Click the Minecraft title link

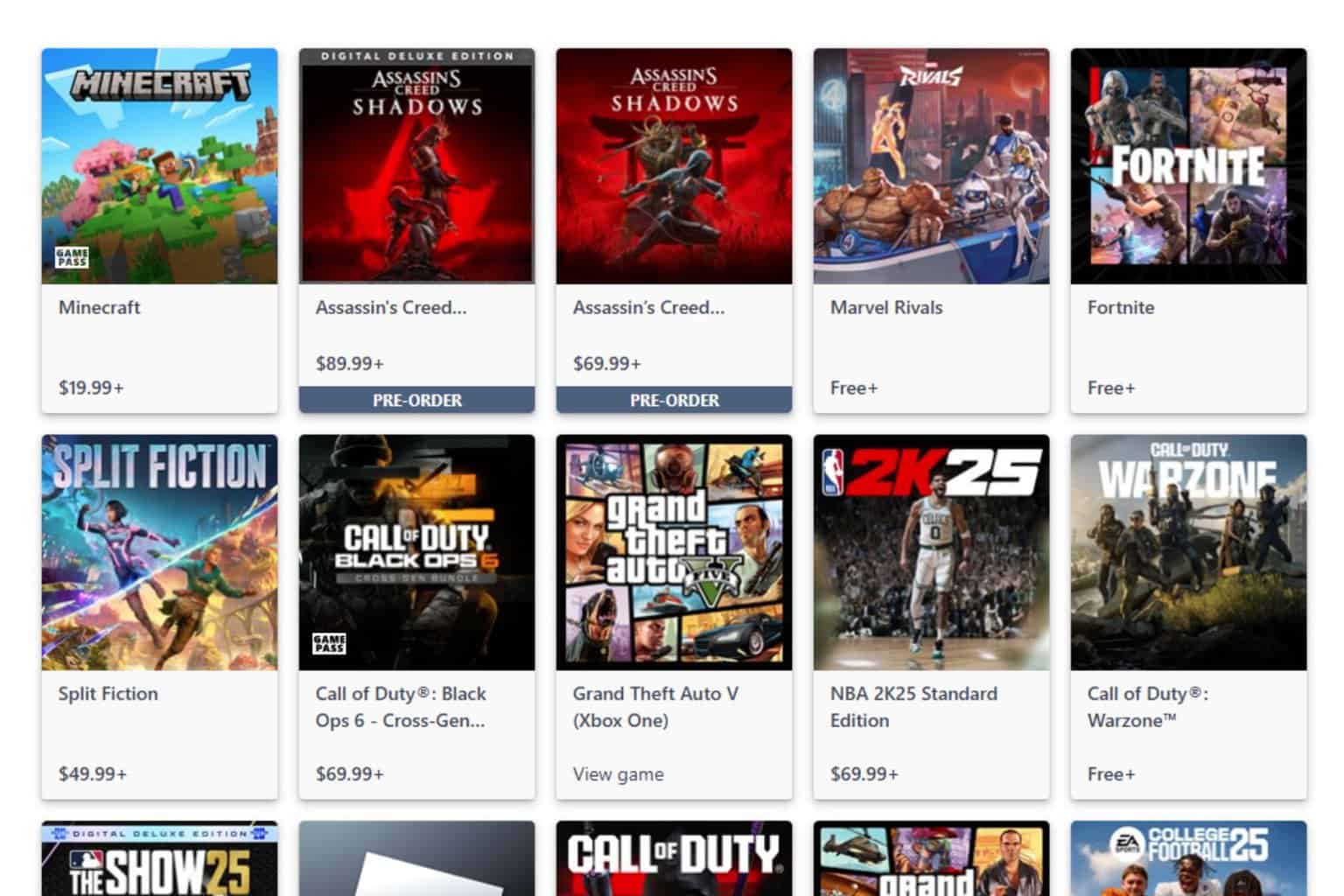pos(99,307)
